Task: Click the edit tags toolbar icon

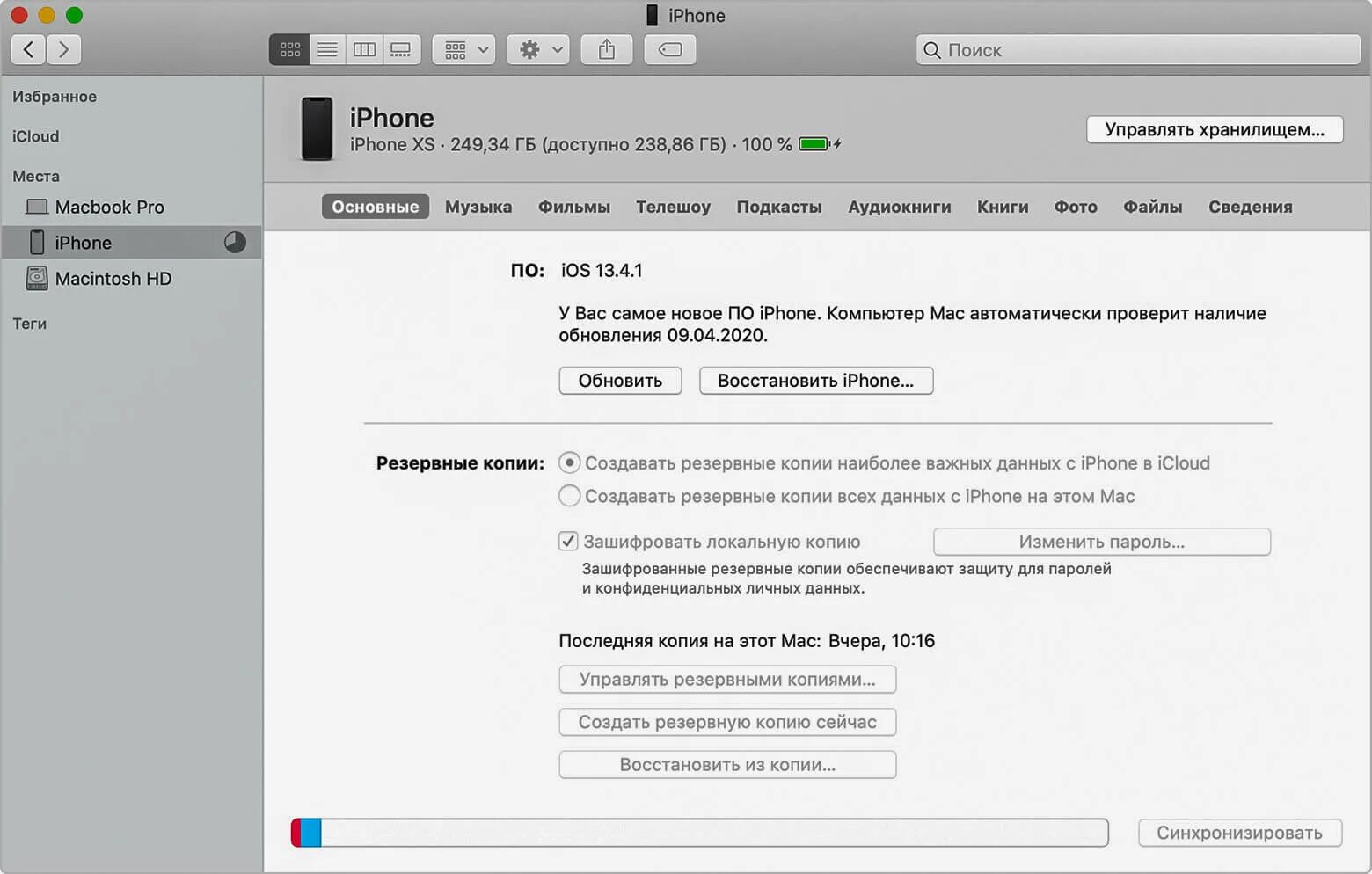Action: coord(670,50)
